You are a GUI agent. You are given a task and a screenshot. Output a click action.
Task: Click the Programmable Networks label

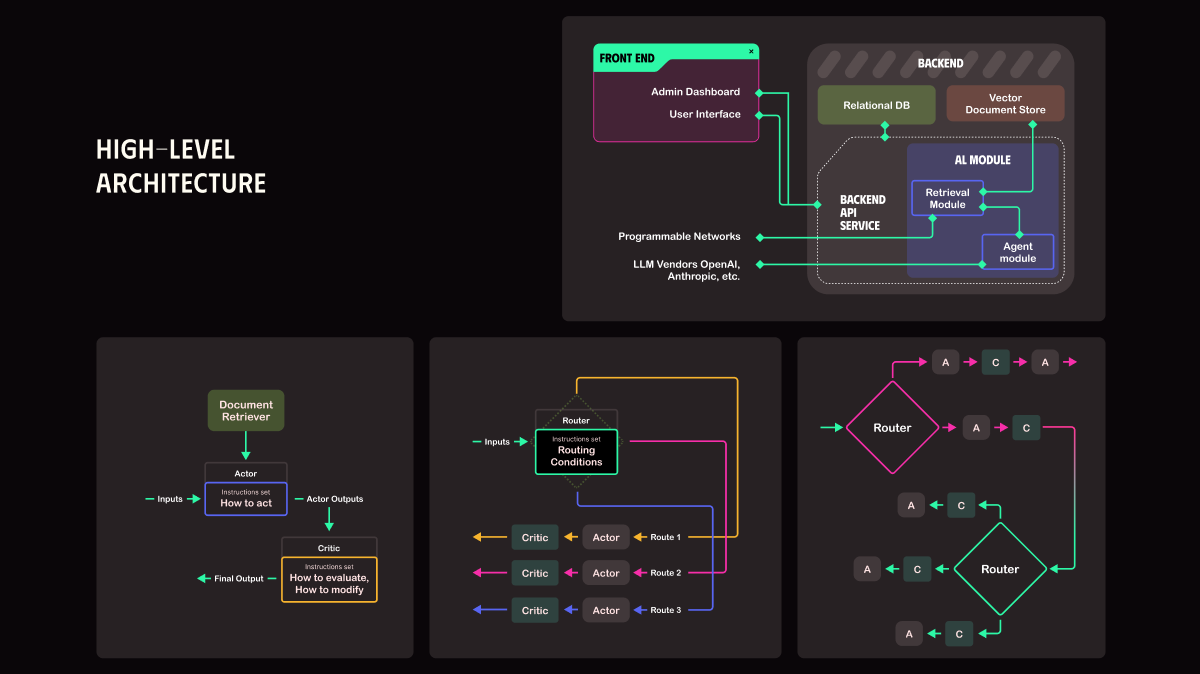coord(679,237)
